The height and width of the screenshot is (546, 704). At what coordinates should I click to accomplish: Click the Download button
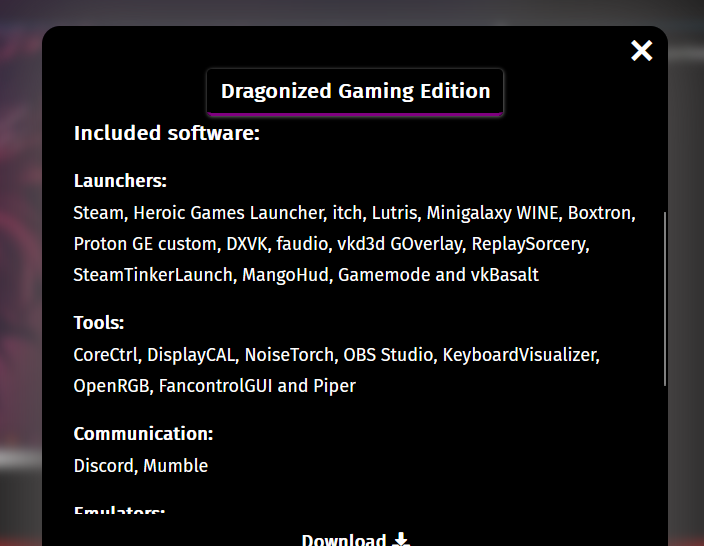[355, 539]
